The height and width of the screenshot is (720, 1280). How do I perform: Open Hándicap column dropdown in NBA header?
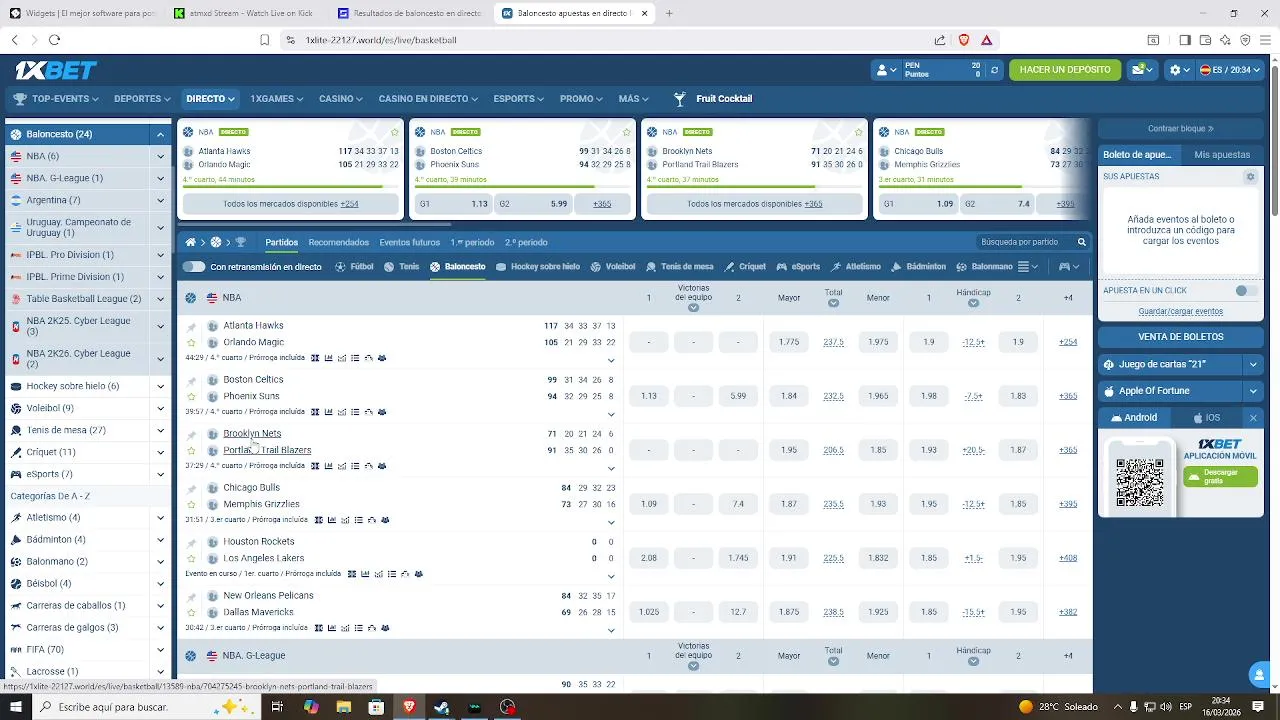[973, 303]
